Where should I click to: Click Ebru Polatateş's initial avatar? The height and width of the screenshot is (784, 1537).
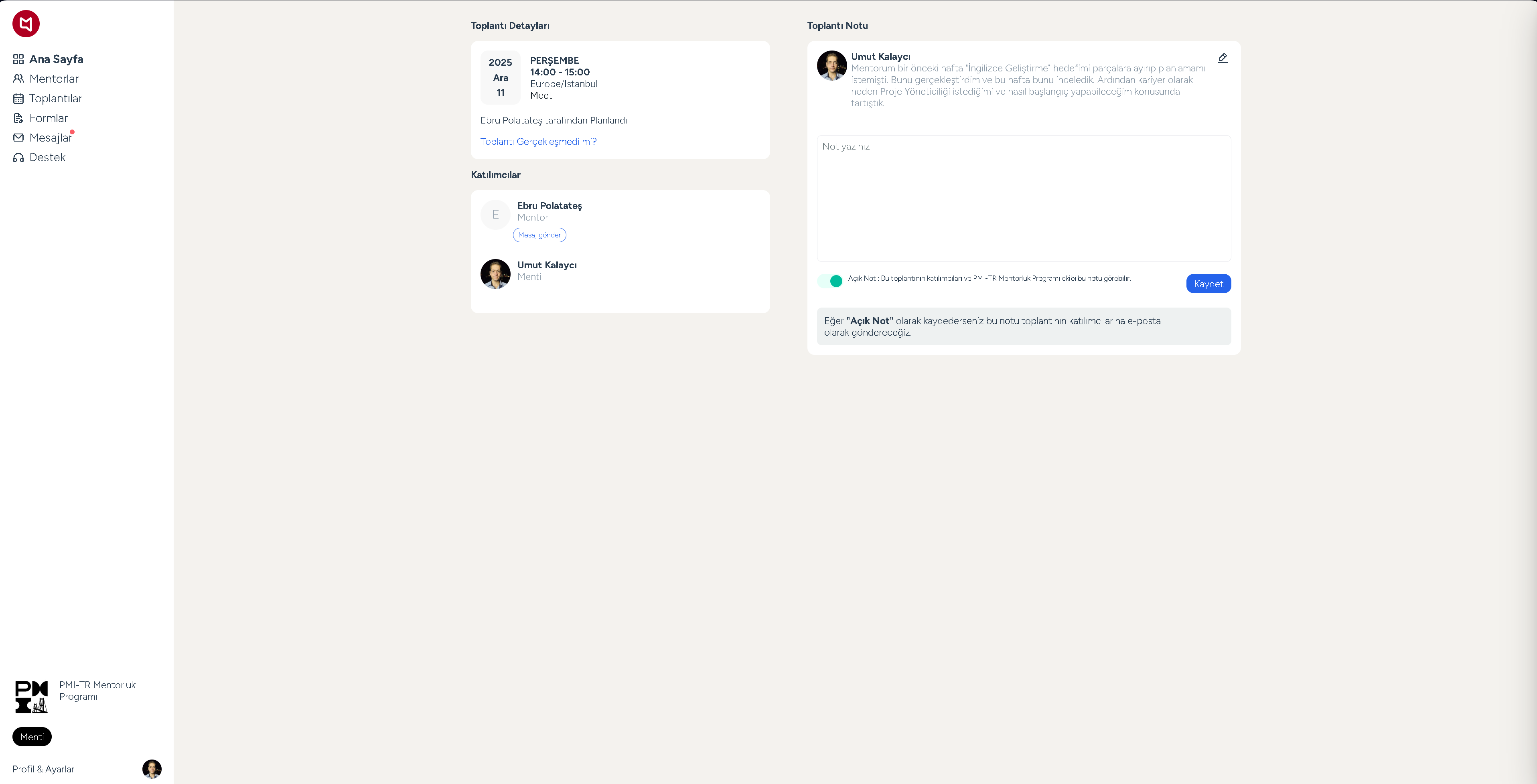click(x=495, y=215)
